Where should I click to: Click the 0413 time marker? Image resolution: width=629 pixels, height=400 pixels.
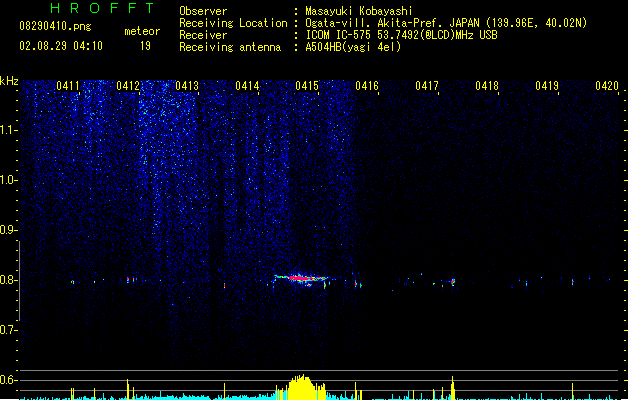(187, 86)
